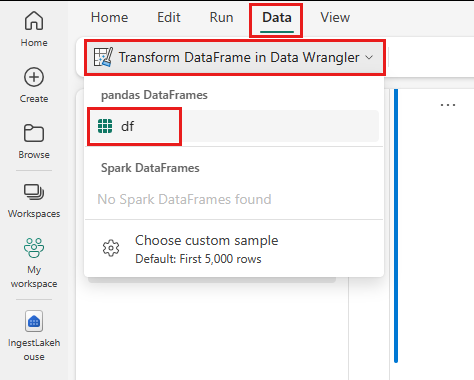Click the blue vertical cell bar

396,226
